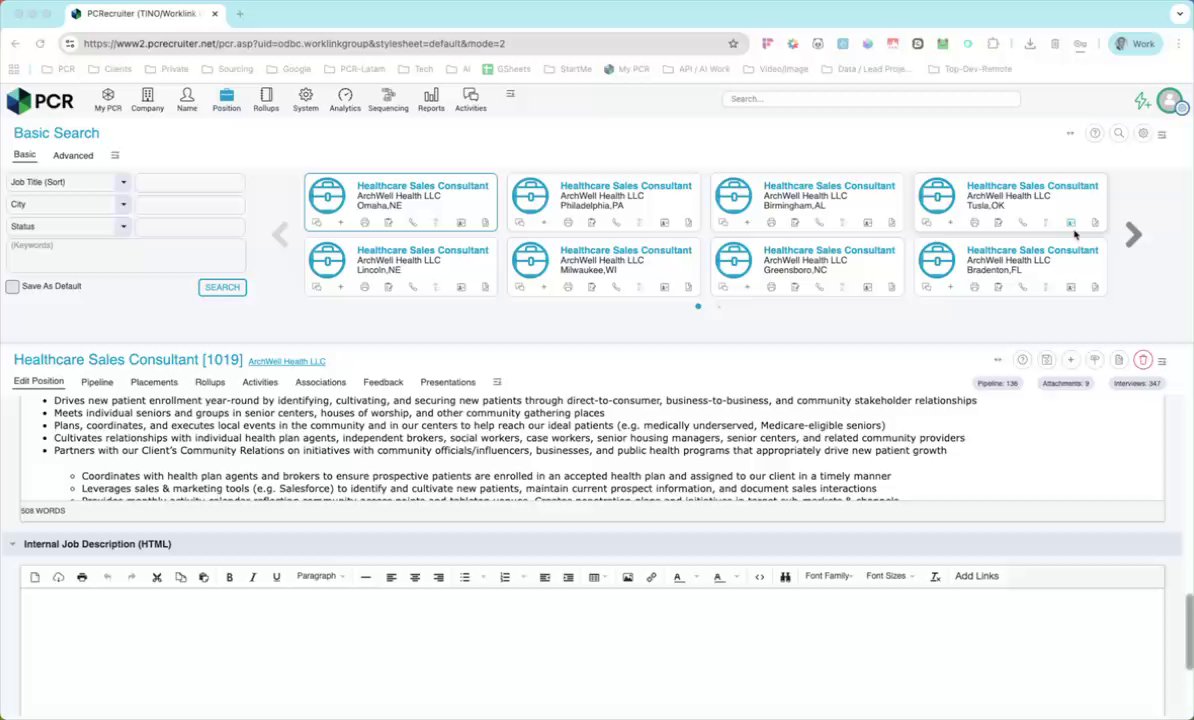Open the Presentations tab
This screenshot has height=720, width=1194.
(448, 383)
